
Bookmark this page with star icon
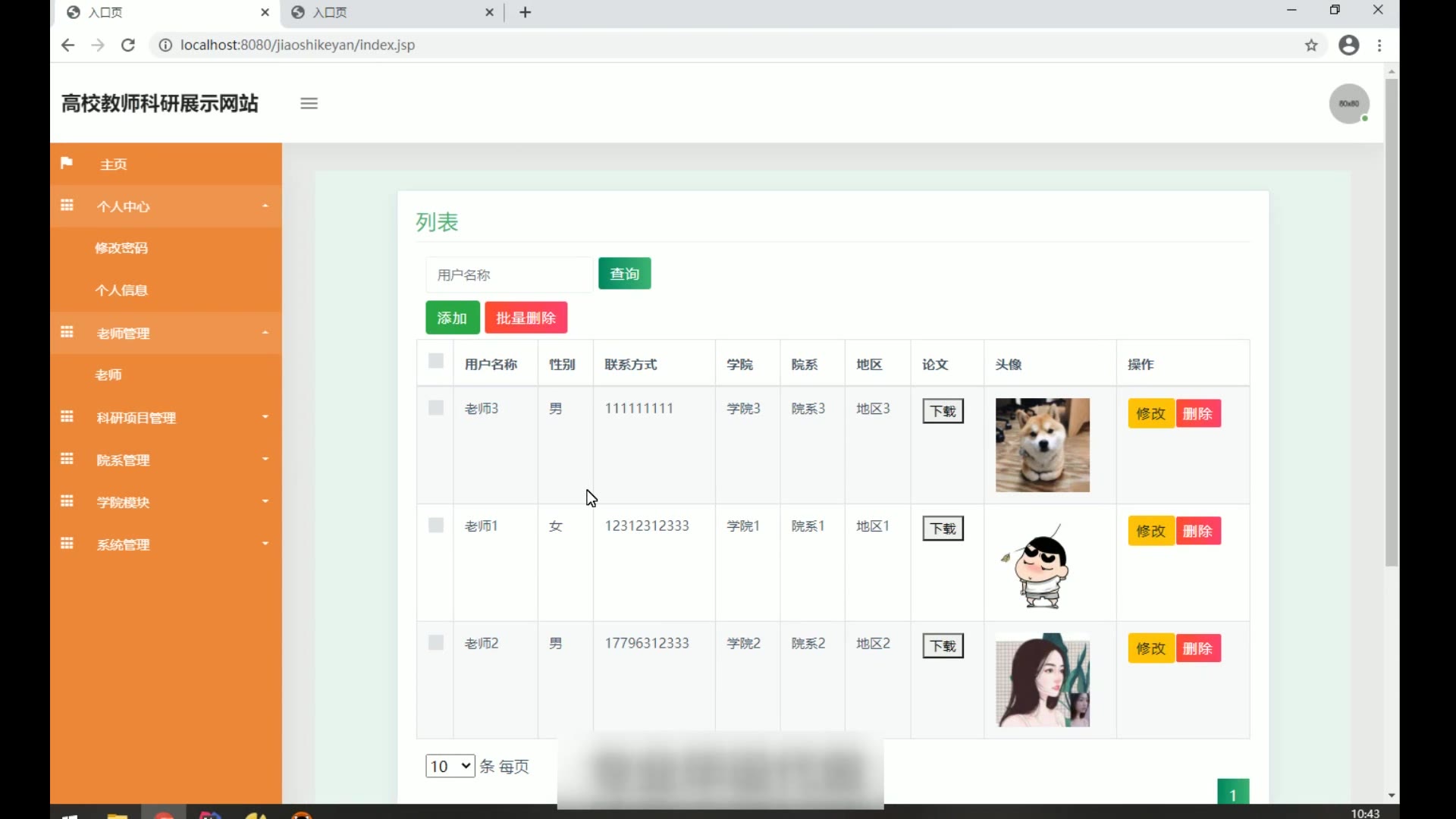[1311, 45]
